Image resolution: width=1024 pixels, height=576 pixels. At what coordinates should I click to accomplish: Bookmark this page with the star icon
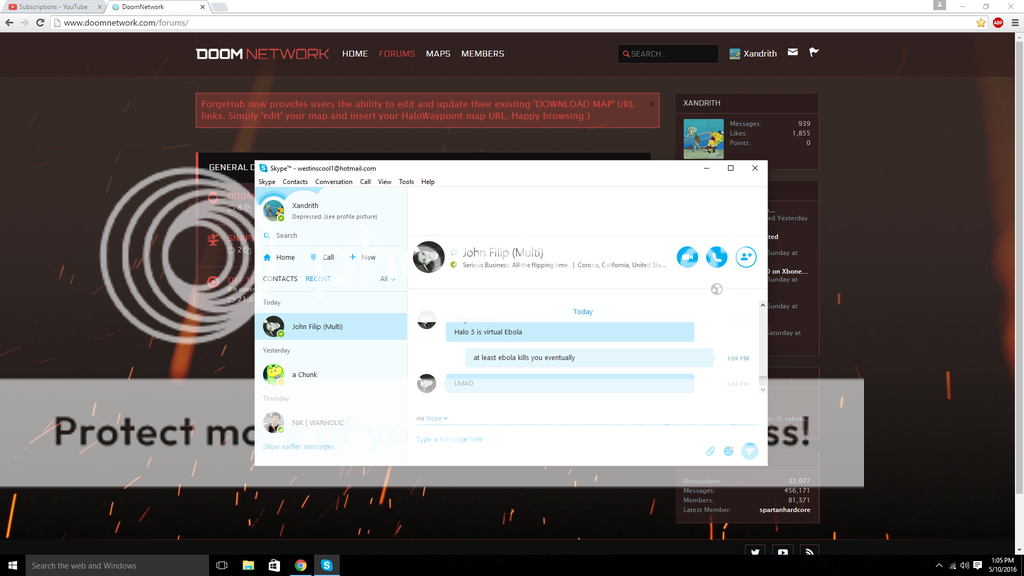981,23
